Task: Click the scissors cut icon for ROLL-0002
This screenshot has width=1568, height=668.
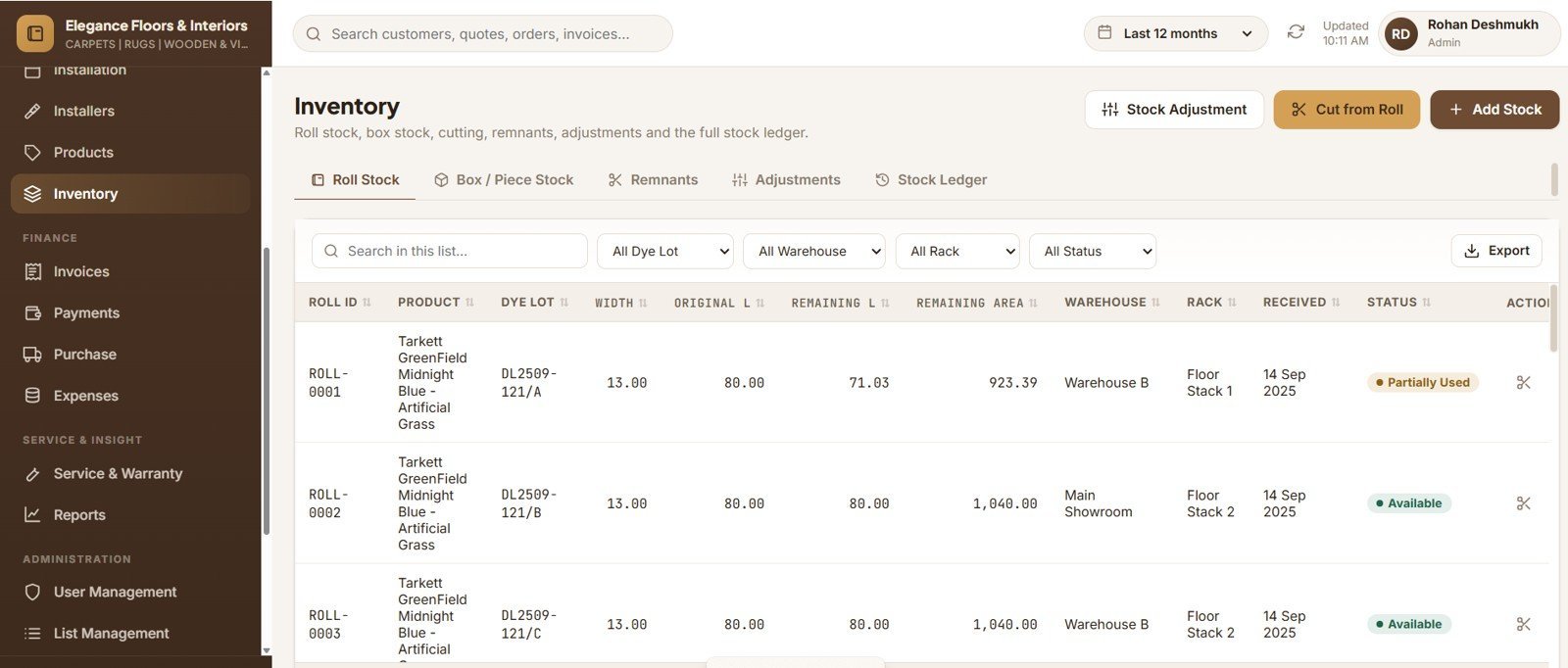Action: point(1523,503)
